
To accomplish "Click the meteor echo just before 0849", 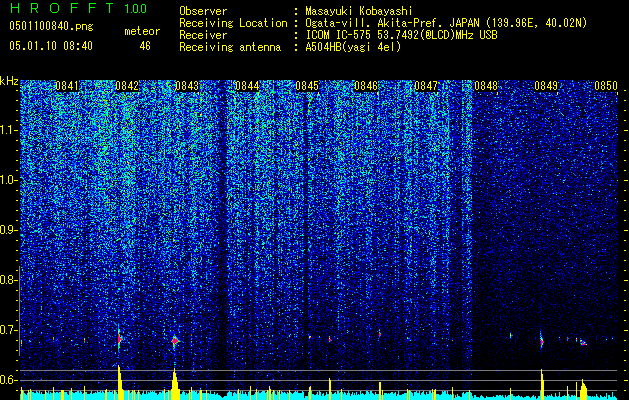I will point(542,341).
